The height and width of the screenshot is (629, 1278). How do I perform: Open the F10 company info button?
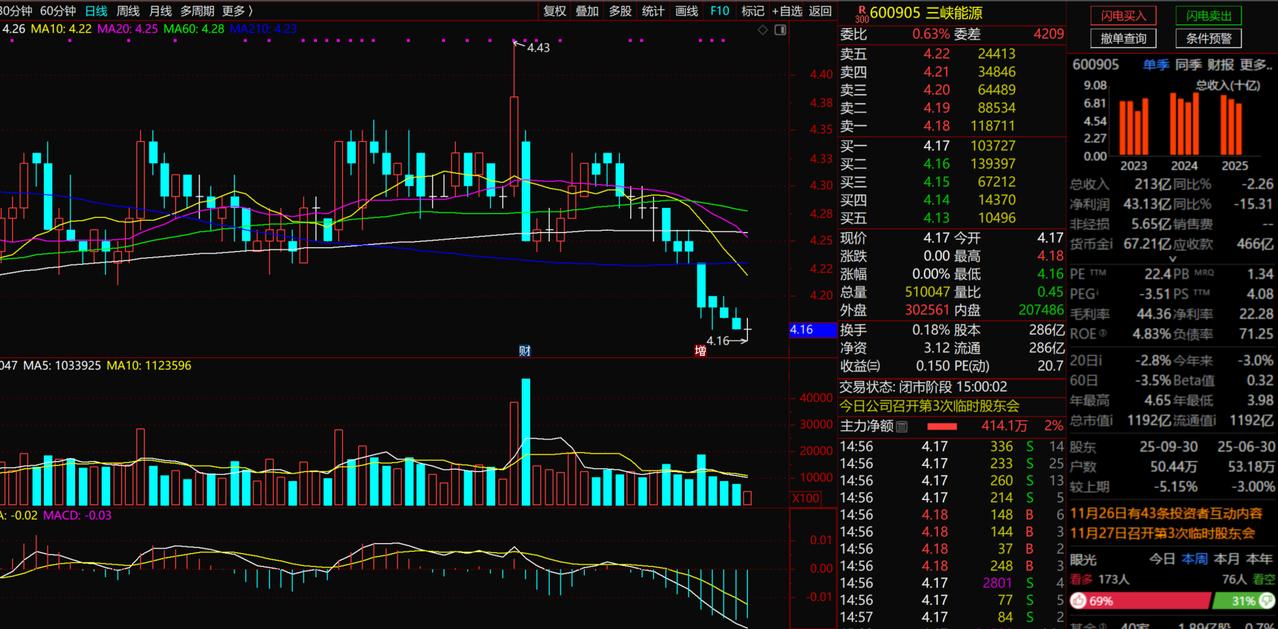(x=719, y=11)
